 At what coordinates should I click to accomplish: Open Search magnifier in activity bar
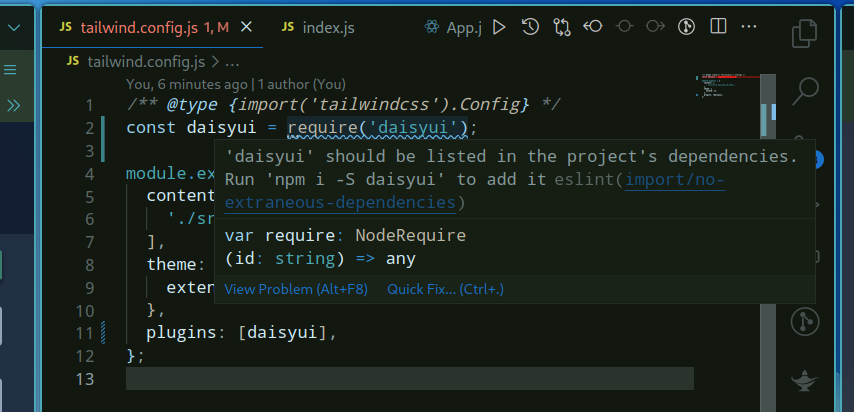(805, 91)
